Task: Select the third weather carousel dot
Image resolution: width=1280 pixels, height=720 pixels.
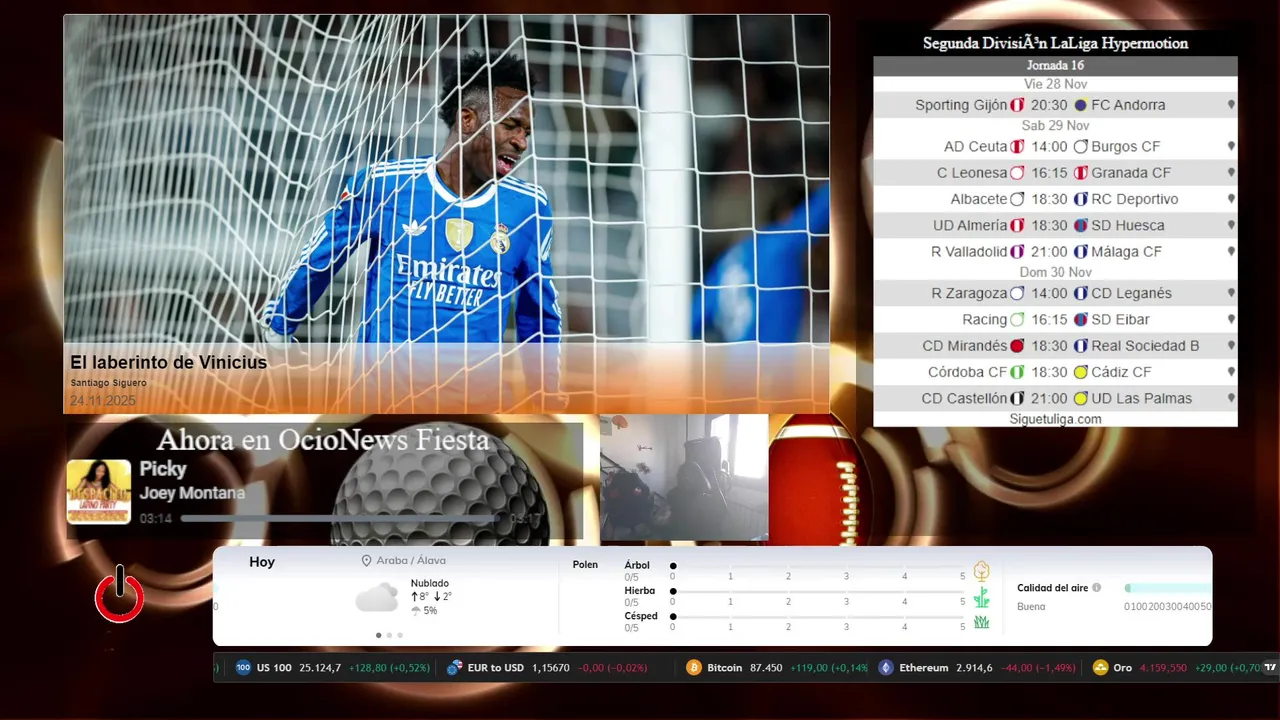Action: 400,635
